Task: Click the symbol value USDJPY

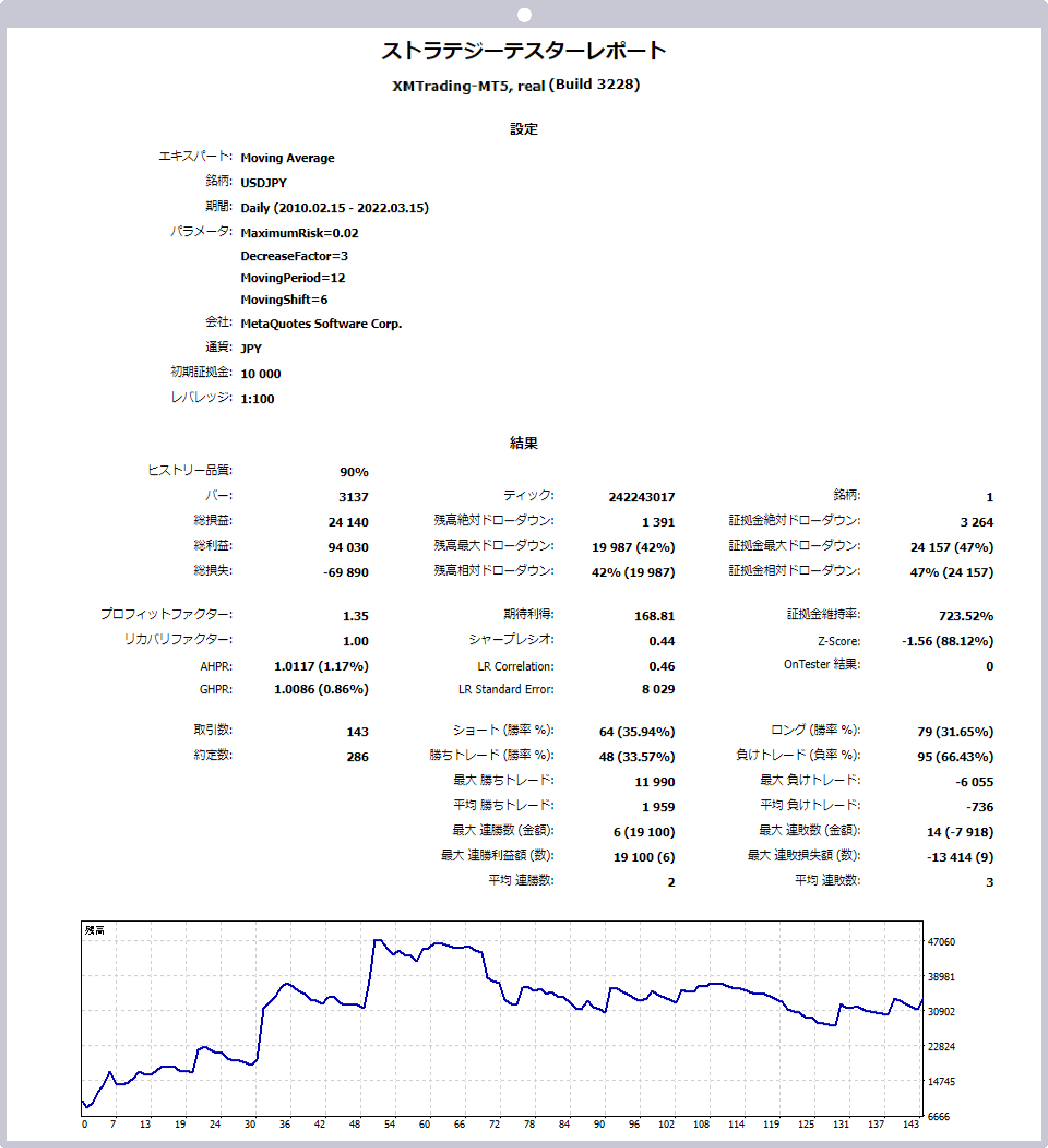Action: pos(263,183)
